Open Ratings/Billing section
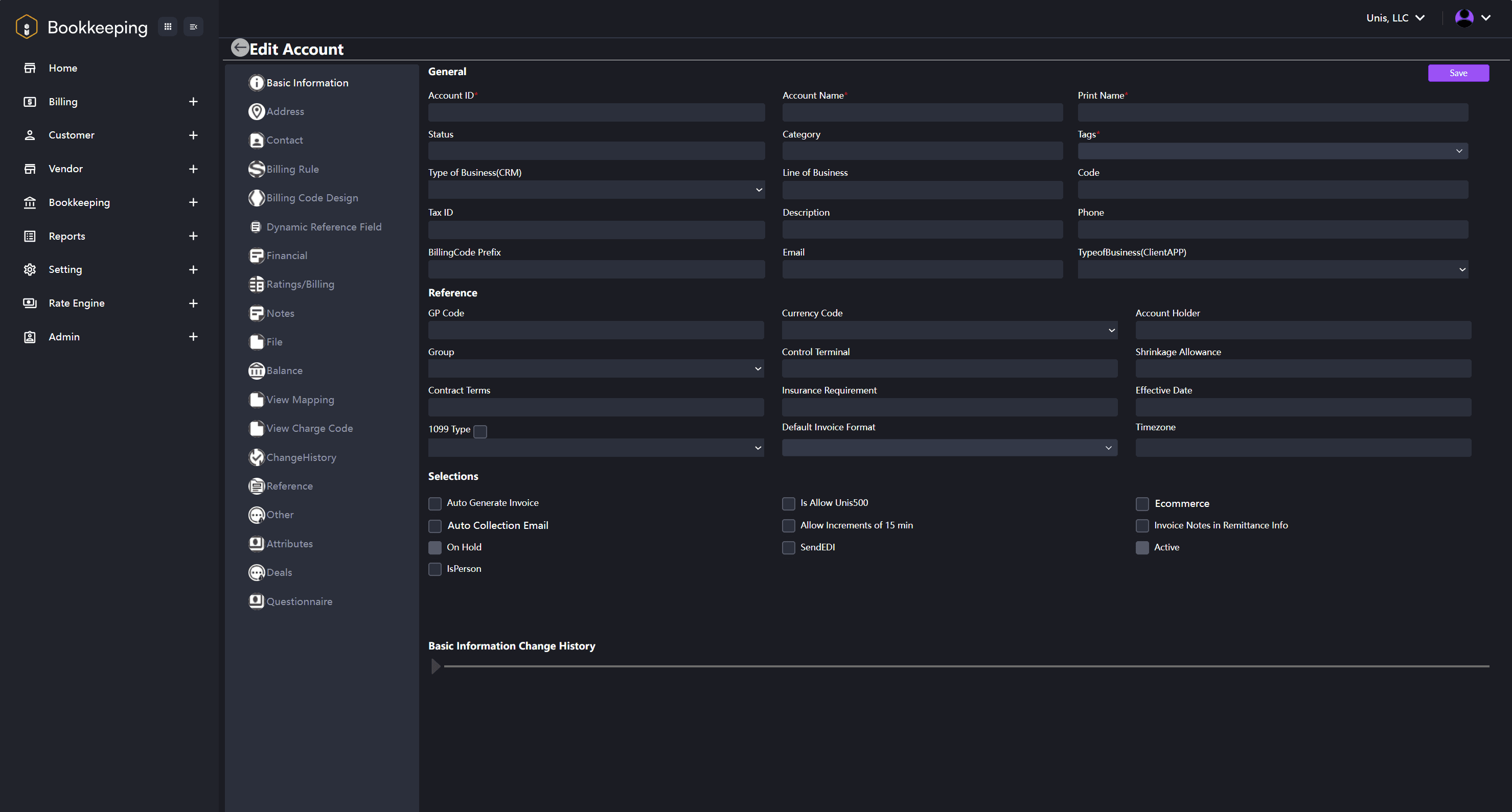 click(x=300, y=284)
